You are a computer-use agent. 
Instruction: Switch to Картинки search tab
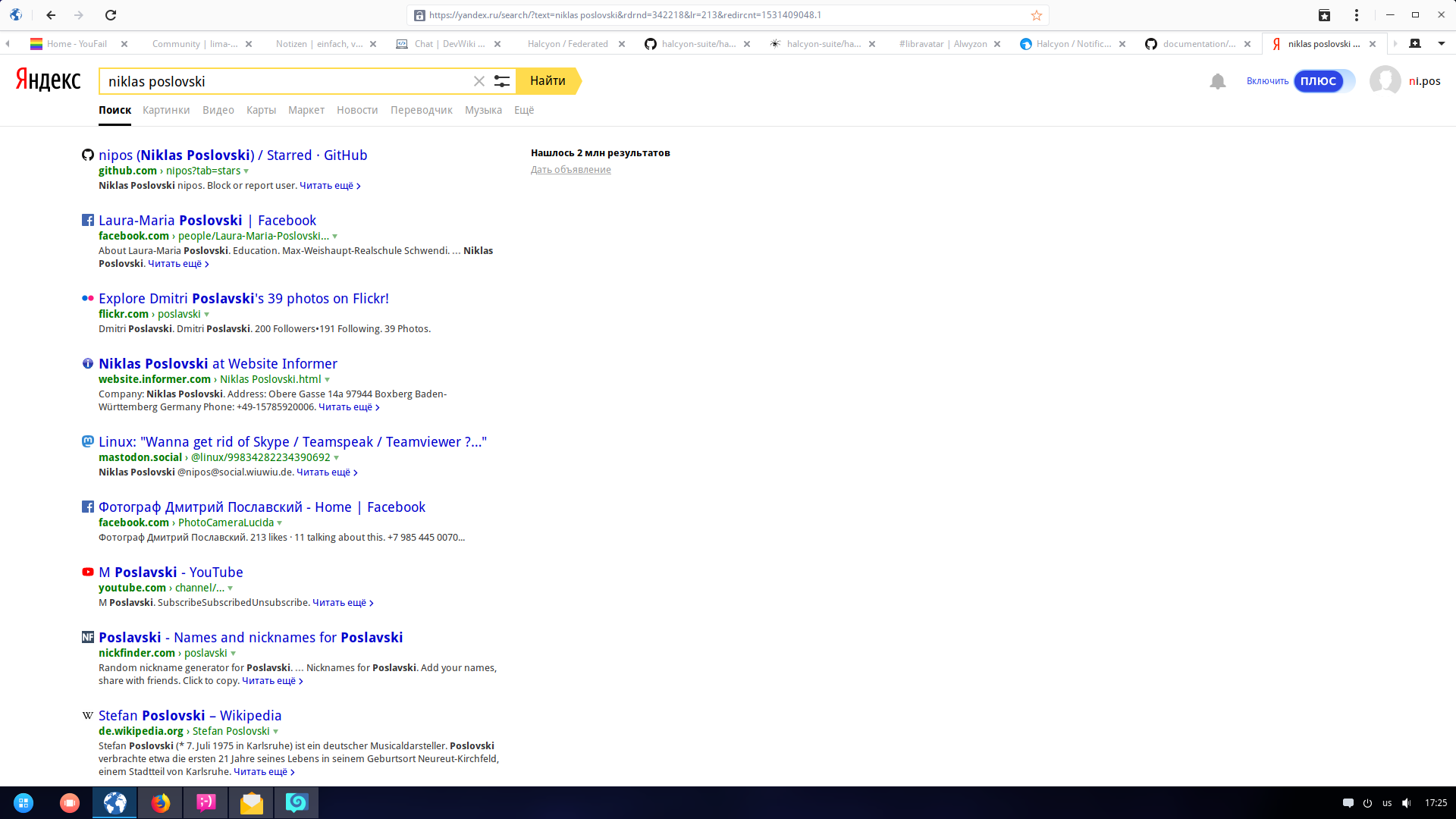pos(166,110)
